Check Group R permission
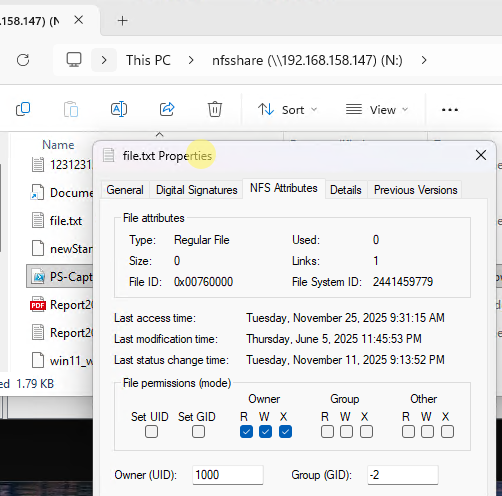 327,432
